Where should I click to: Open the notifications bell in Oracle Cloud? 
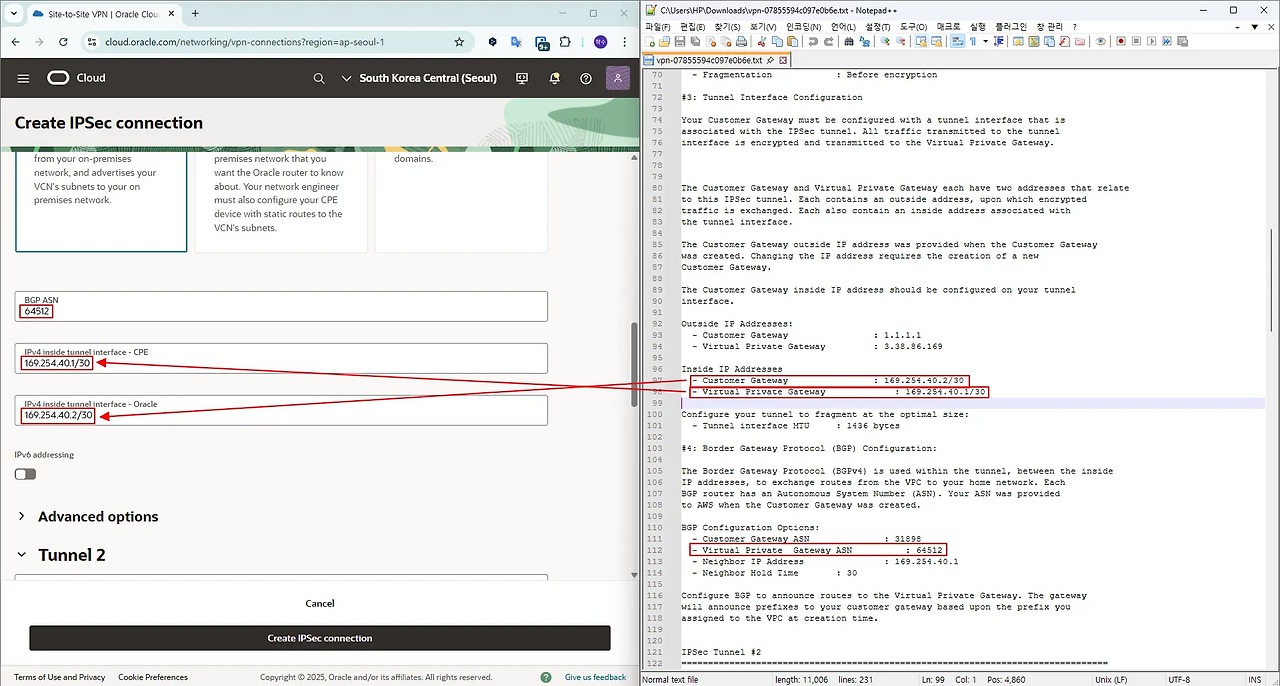[554, 78]
